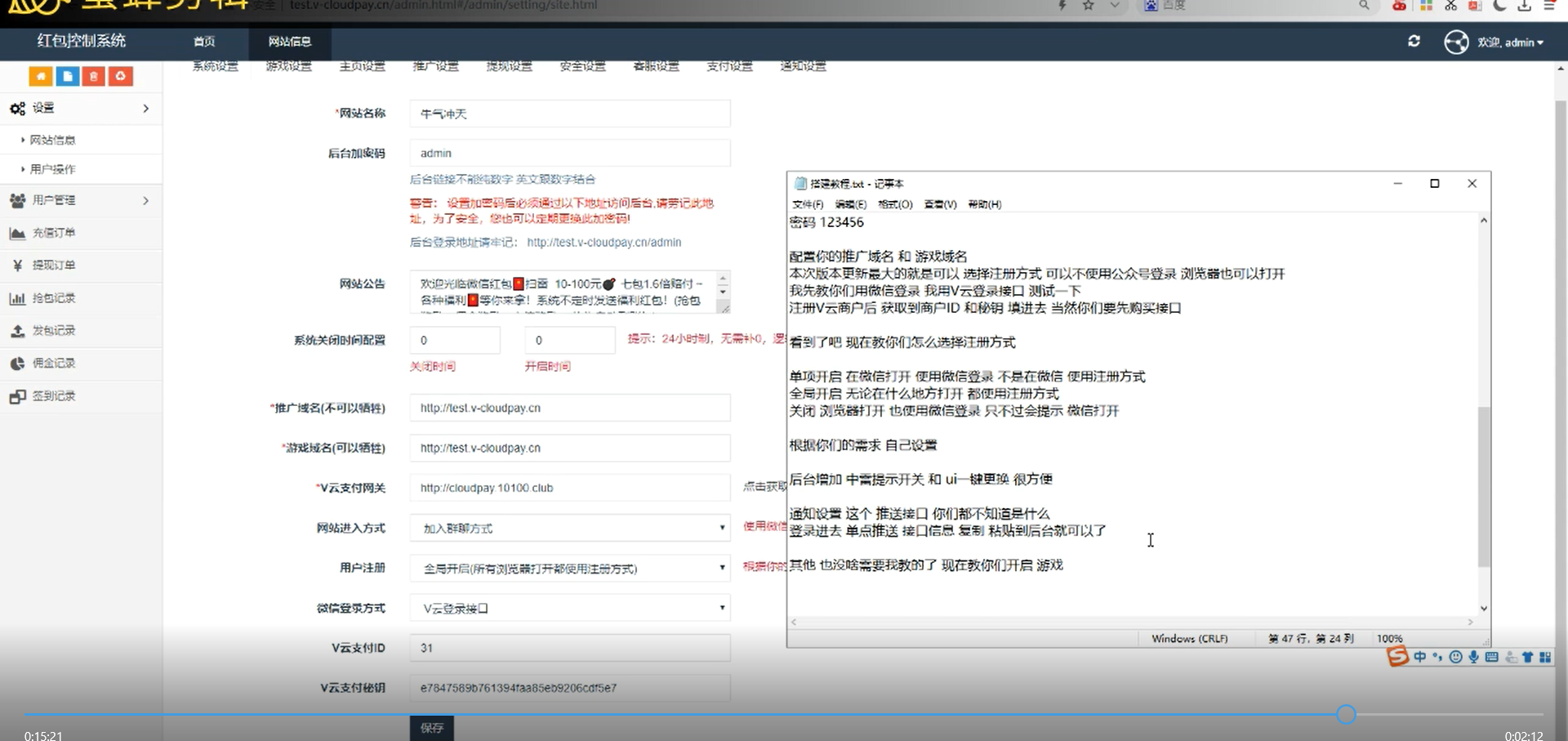Toggle the Sogou Chinese/English mode icon
This screenshot has height=741, width=1568.
1420,657
